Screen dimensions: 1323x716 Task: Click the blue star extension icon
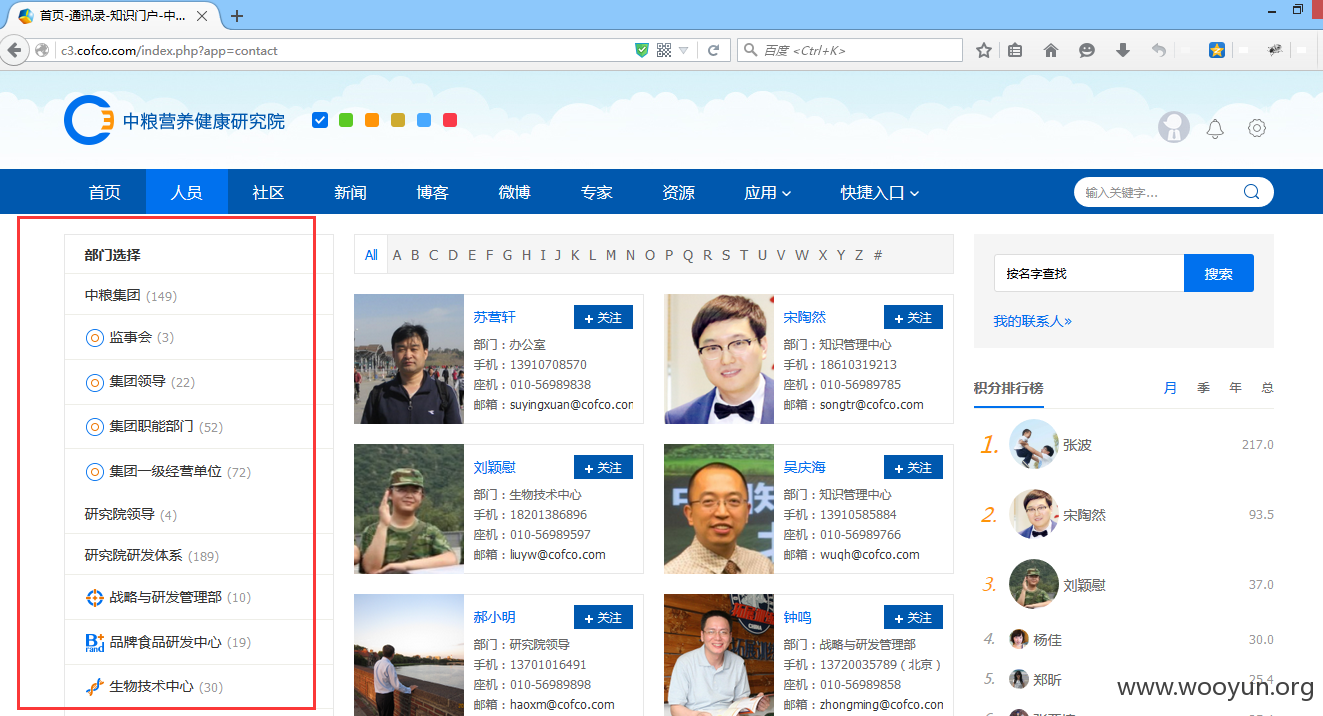click(1217, 50)
